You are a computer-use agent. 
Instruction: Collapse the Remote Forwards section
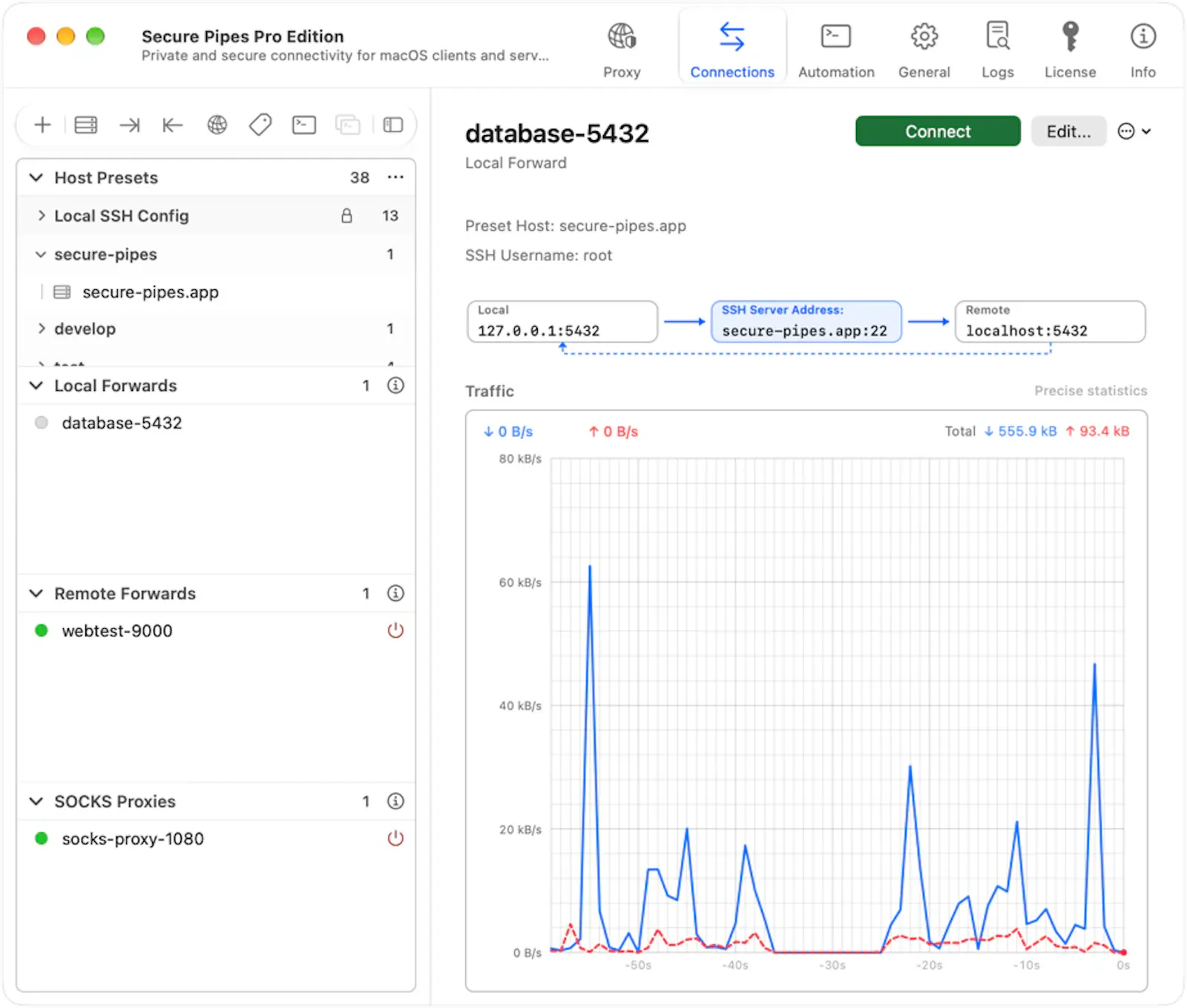pyautogui.click(x=36, y=593)
